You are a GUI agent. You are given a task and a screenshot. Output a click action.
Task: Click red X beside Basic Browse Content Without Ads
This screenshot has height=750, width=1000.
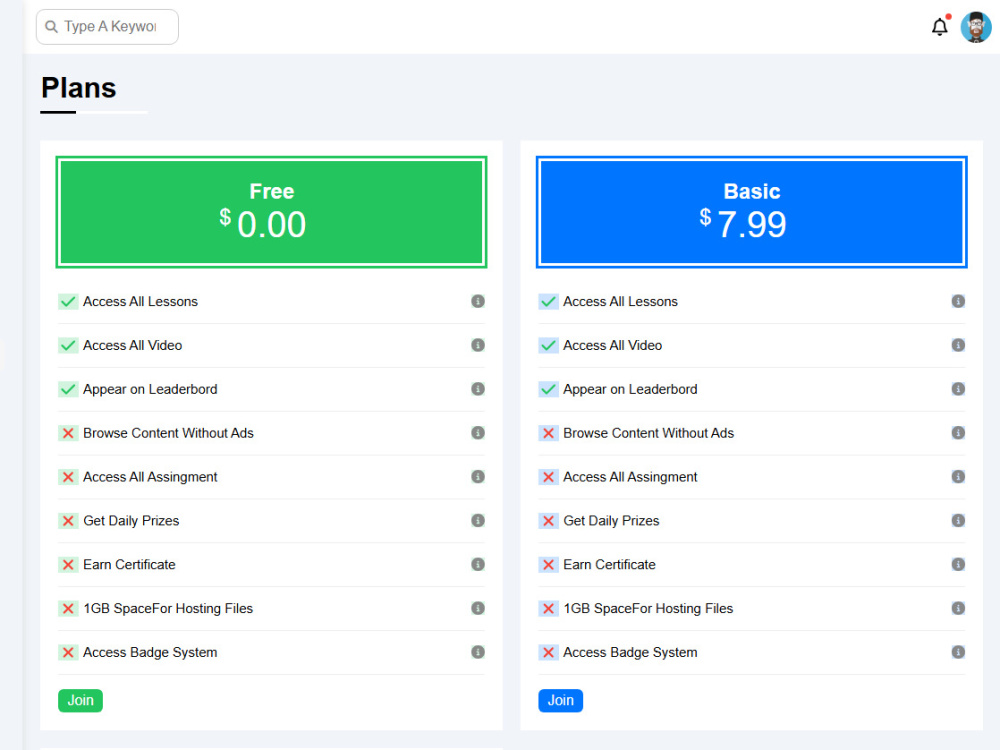click(548, 433)
